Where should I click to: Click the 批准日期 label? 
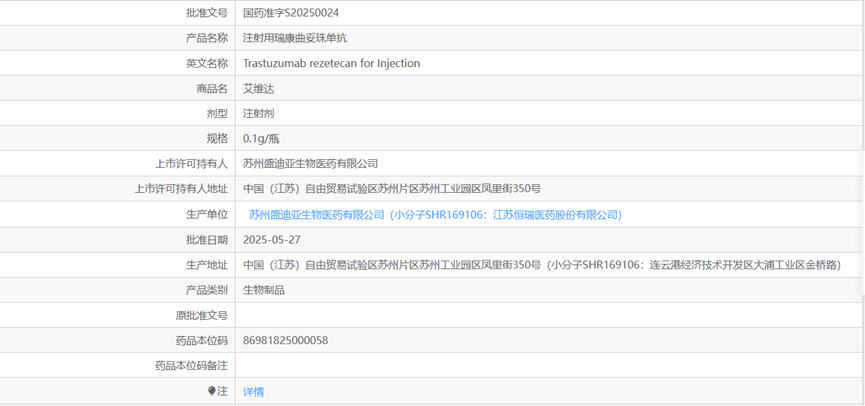[207, 240]
